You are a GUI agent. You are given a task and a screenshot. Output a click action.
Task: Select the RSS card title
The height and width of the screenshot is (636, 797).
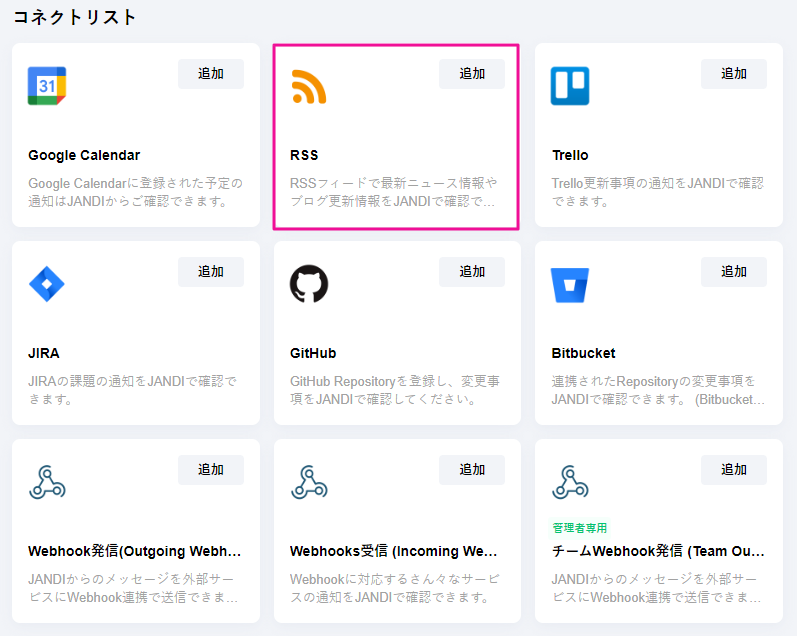coord(304,155)
